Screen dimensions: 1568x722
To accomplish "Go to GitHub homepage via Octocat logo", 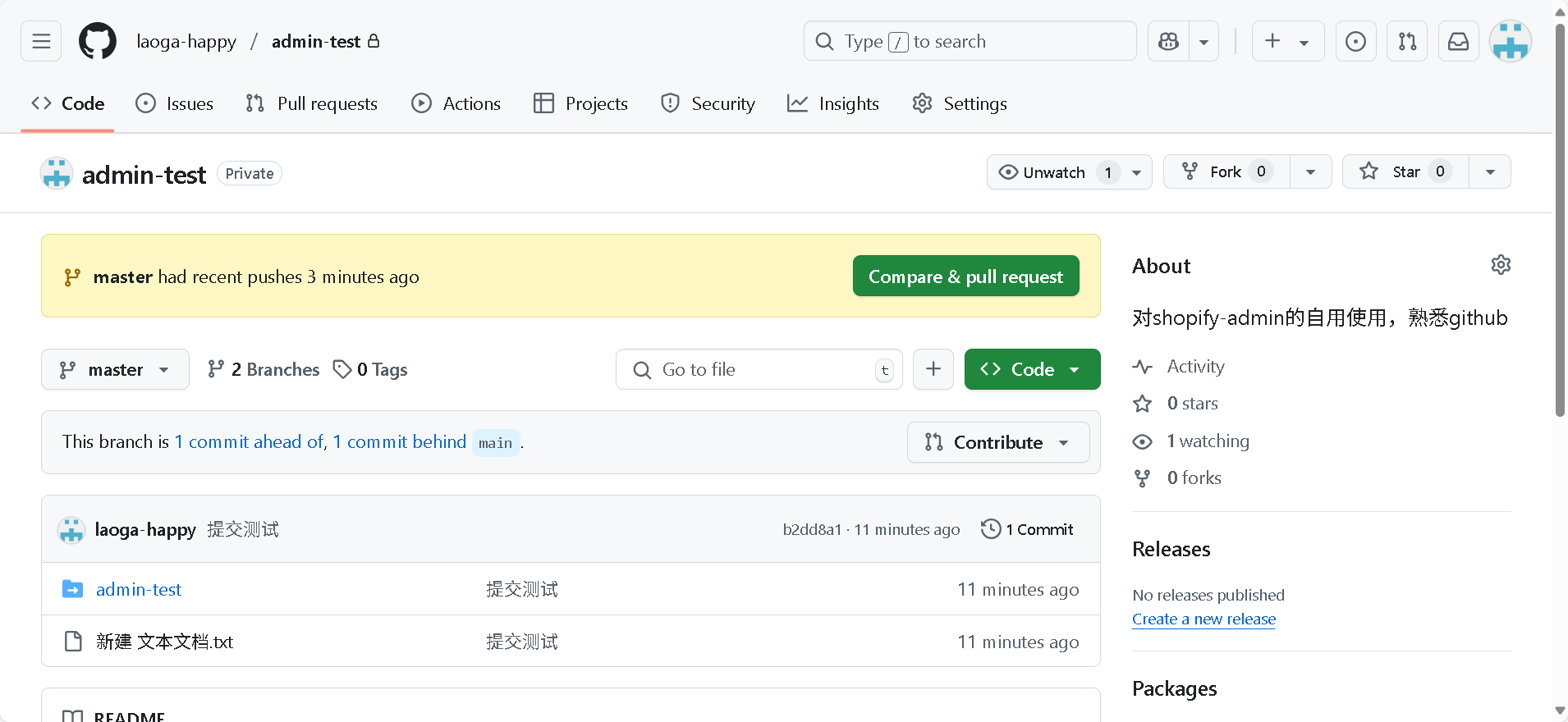I will [98, 41].
